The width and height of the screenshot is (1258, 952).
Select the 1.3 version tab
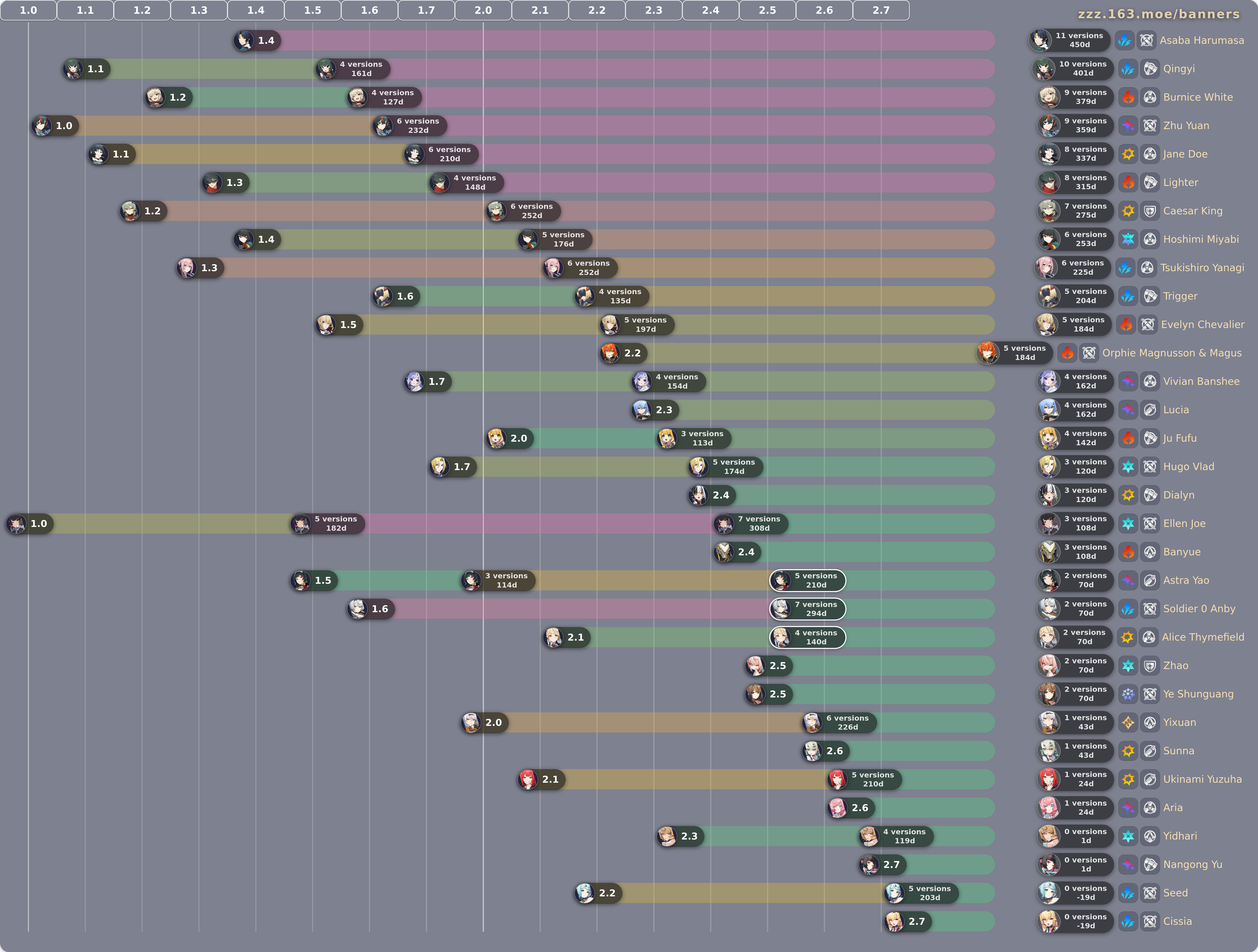[x=199, y=10]
